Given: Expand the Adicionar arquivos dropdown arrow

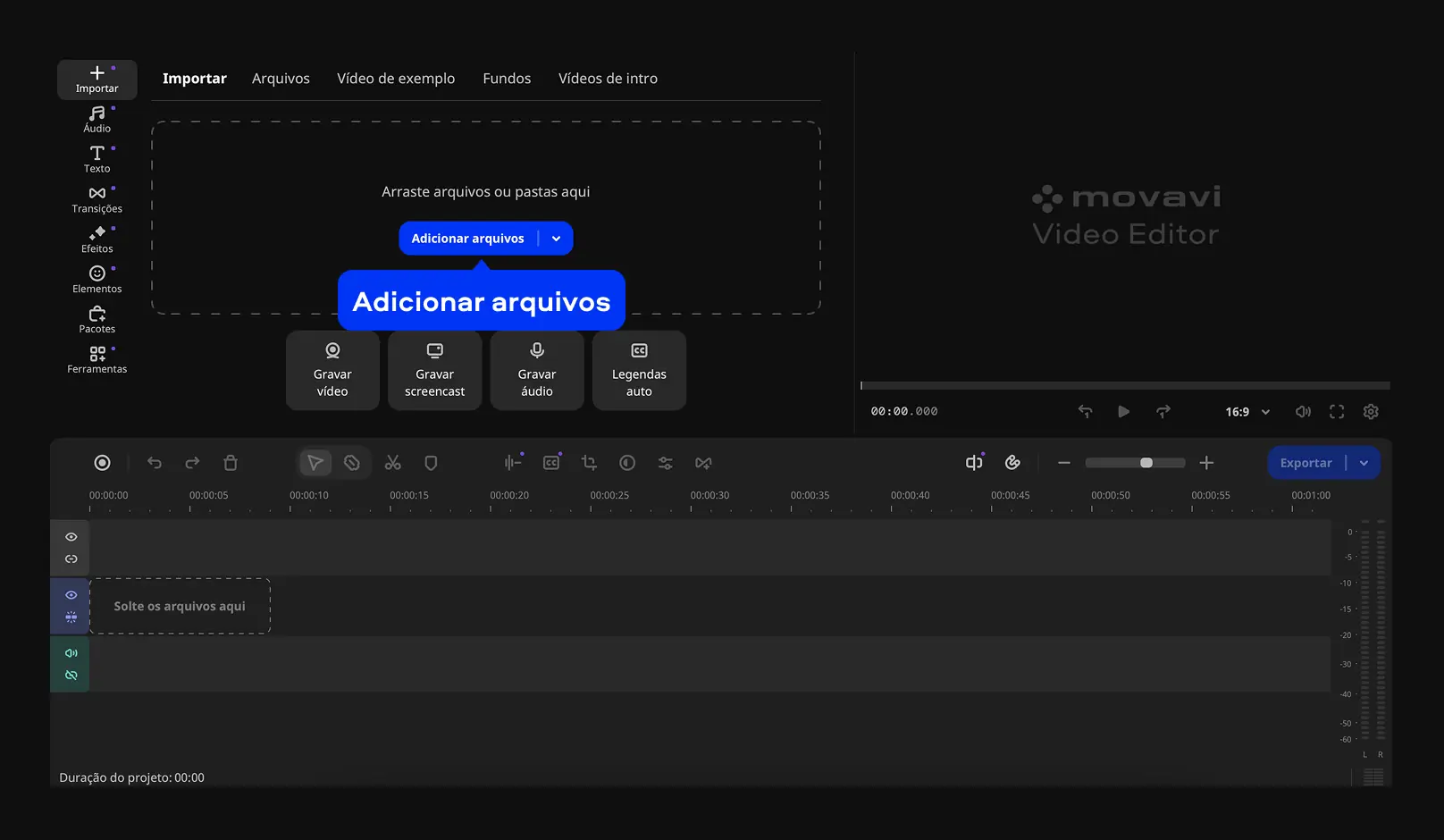Looking at the screenshot, I should 557,239.
